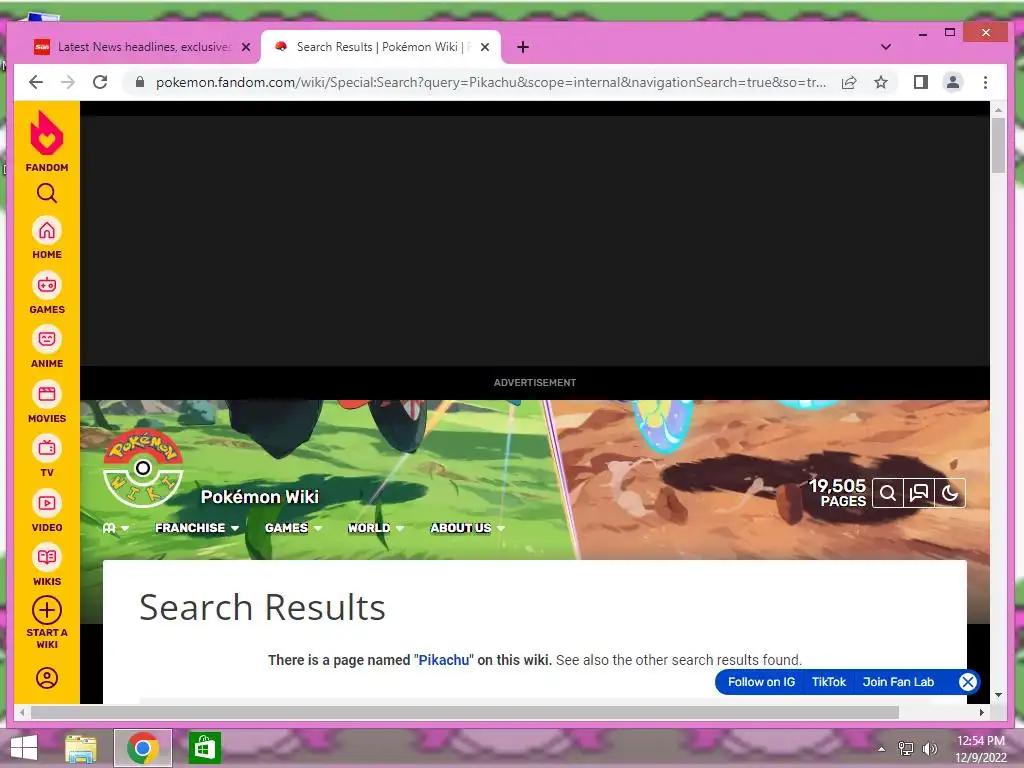Open a new tab
Viewport: 1024px width, 768px height.
pos(522,47)
